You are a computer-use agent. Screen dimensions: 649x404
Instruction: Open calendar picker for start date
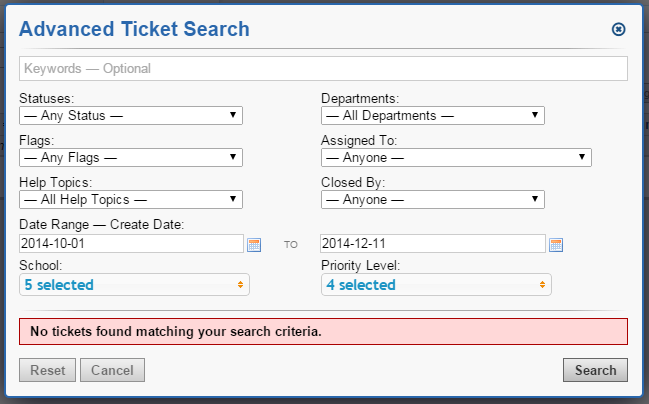coord(254,245)
